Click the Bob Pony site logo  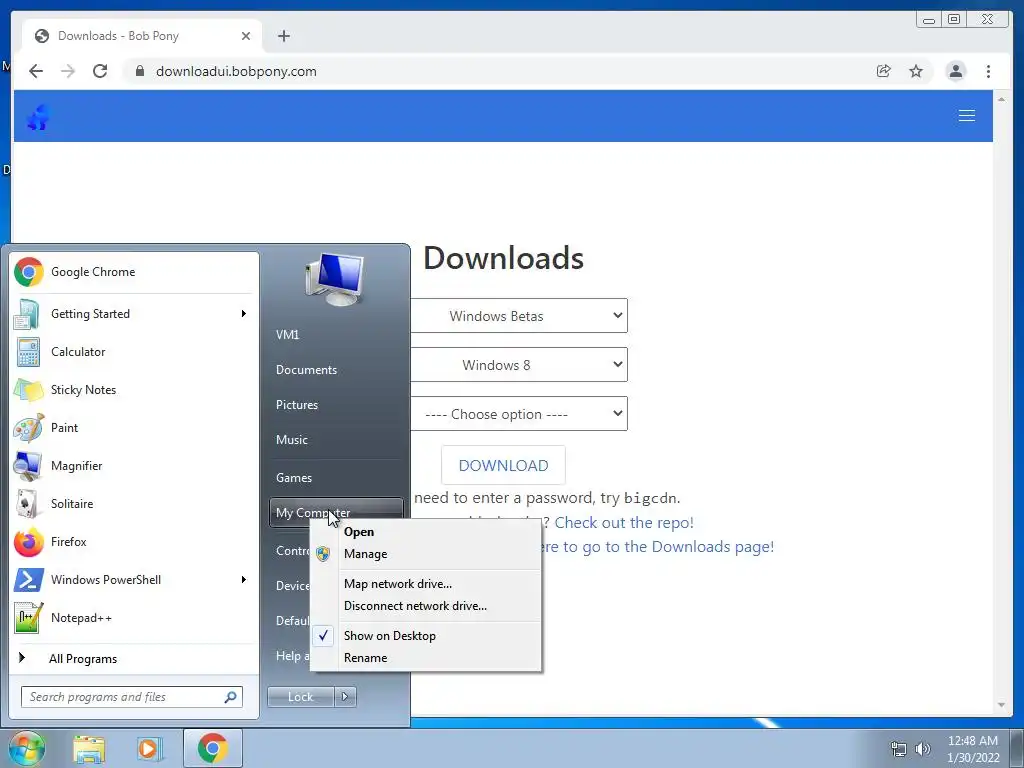[38, 117]
